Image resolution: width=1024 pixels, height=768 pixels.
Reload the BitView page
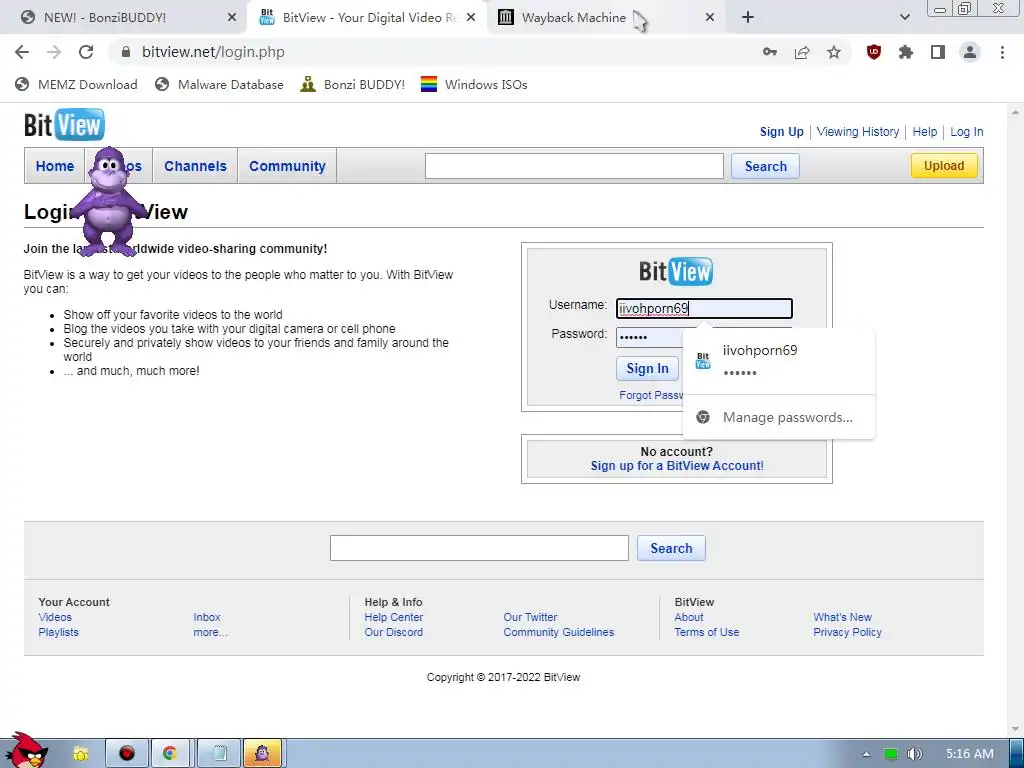pyautogui.click(x=86, y=52)
